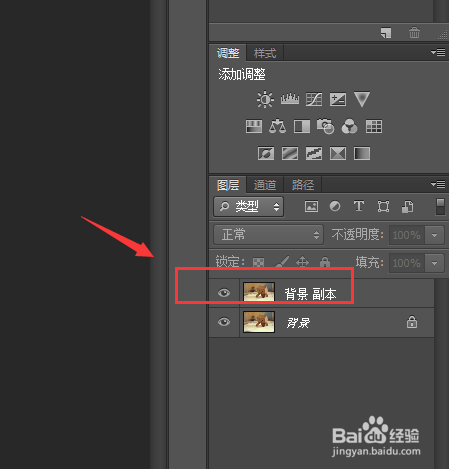Click the 不透明度 100% value field
449x469 pixels.
click(407, 235)
